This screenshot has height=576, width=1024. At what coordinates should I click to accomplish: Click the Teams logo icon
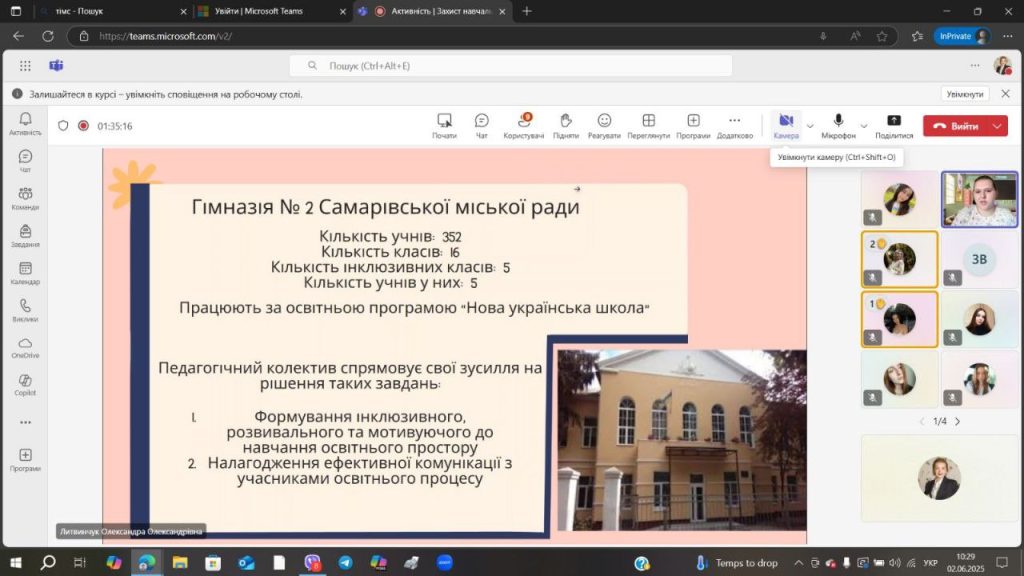pos(56,65)
